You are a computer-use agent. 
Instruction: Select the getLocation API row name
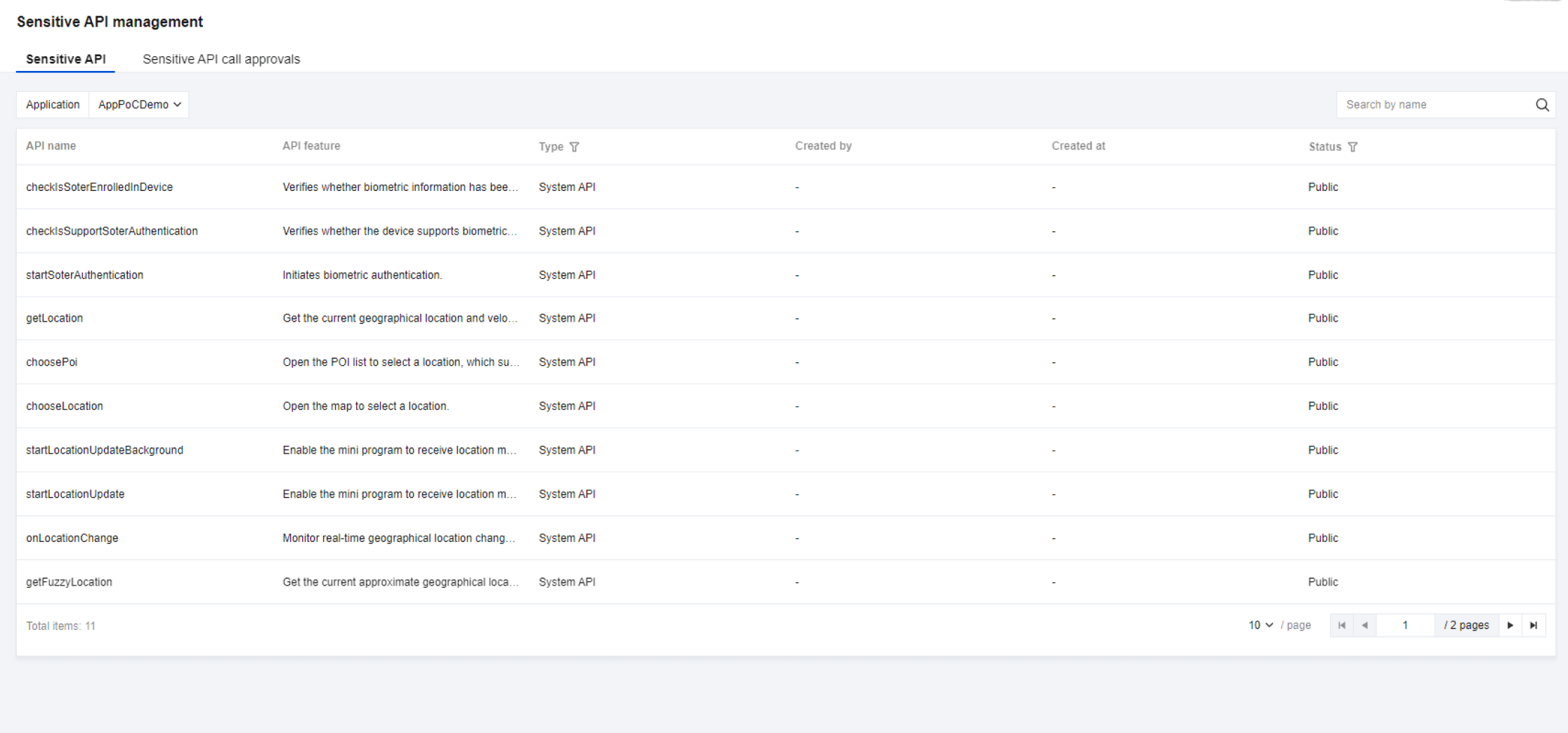[55, 318]
